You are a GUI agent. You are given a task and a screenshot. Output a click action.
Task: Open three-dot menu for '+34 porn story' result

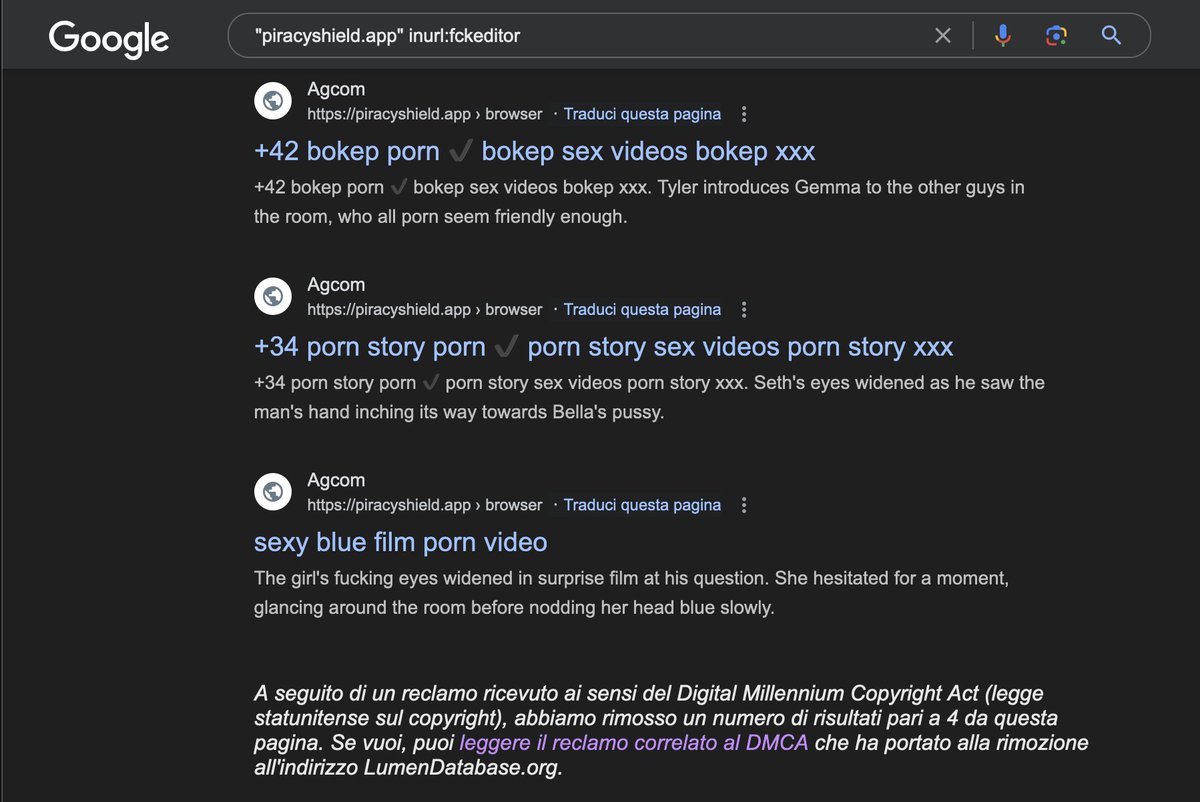pyautogui.click(x=744, y=310)
